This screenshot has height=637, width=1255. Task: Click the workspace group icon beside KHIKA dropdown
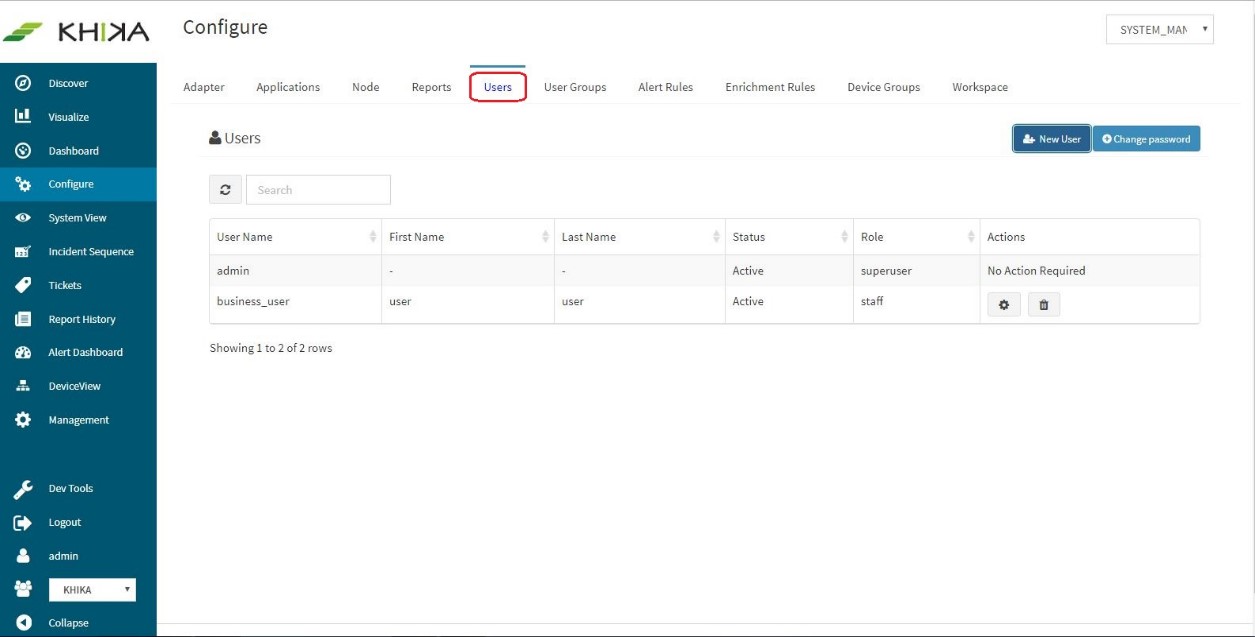point(21,589)
